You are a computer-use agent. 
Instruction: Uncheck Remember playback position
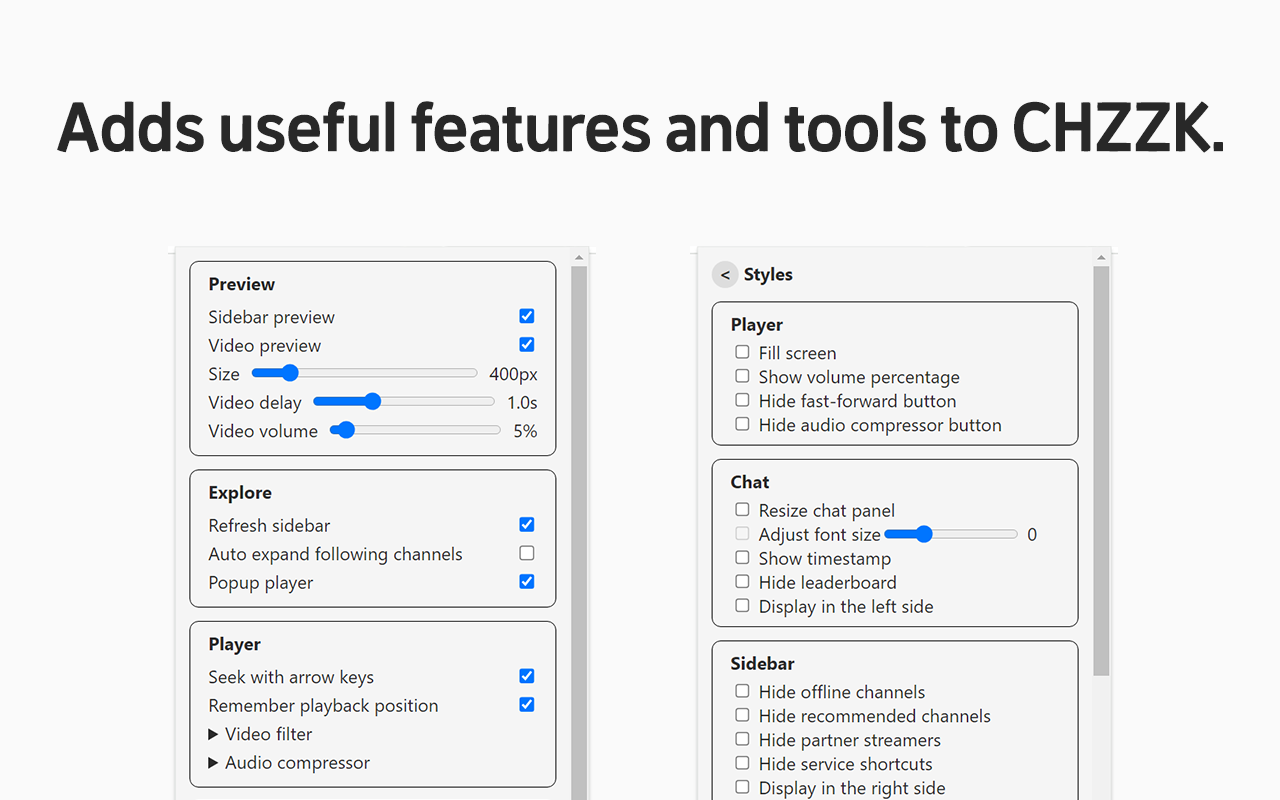[527, 705]
